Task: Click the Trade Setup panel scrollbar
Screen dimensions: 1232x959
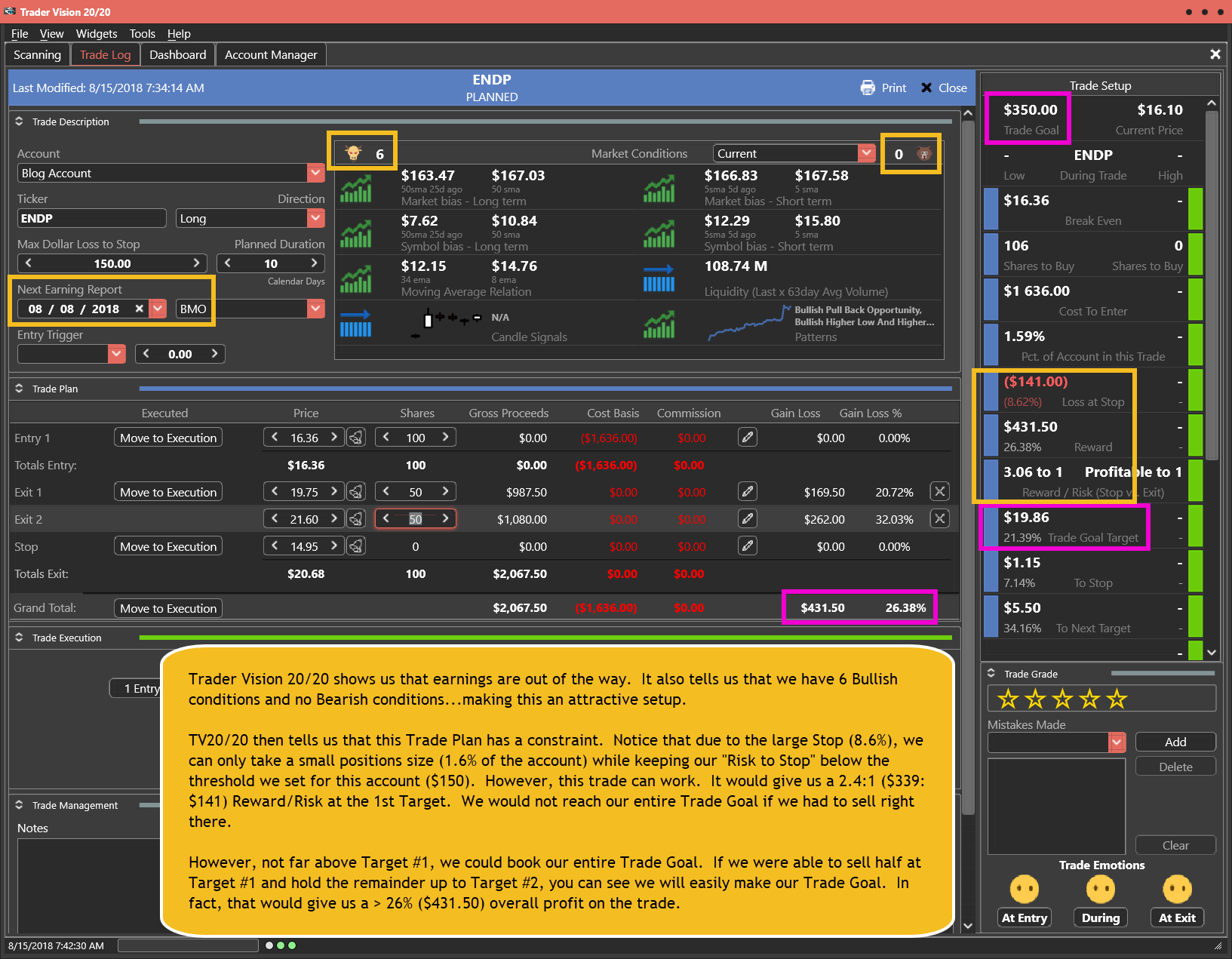Action: pyautogui.click(x=1212, y=285)
